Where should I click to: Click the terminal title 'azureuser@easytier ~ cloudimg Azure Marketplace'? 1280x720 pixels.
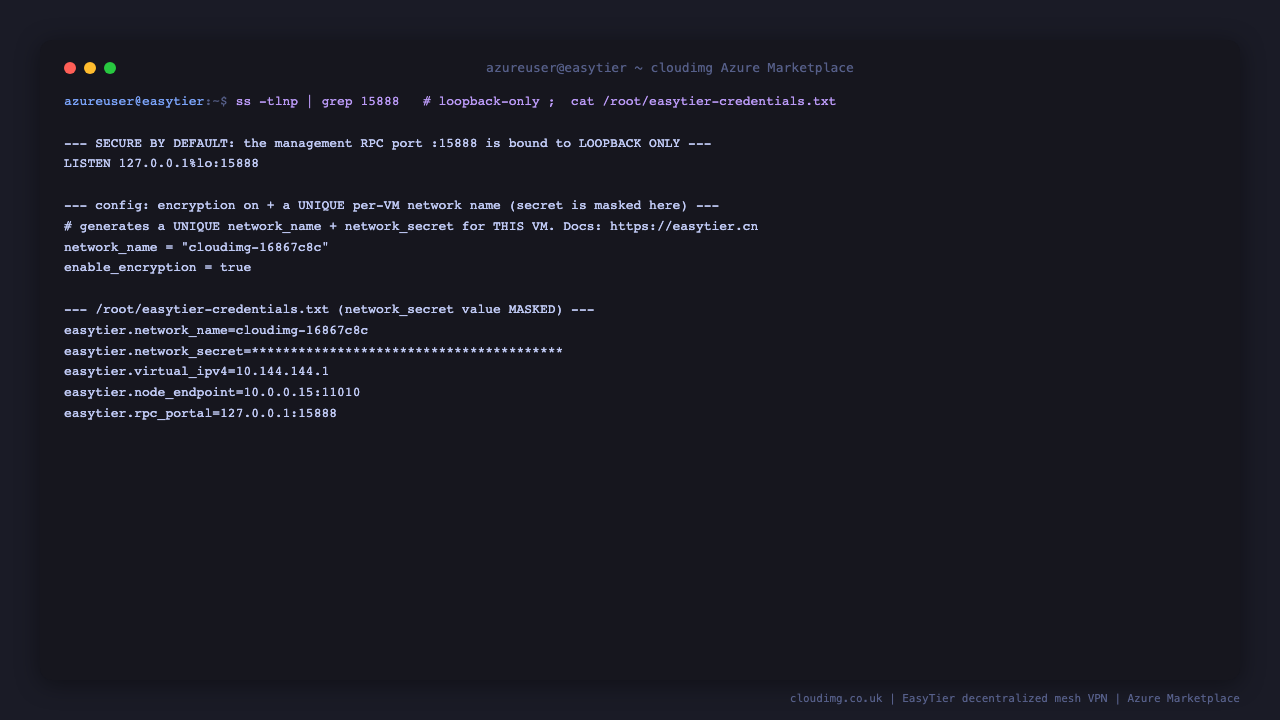pyautogui.click(x=670, y=68)
